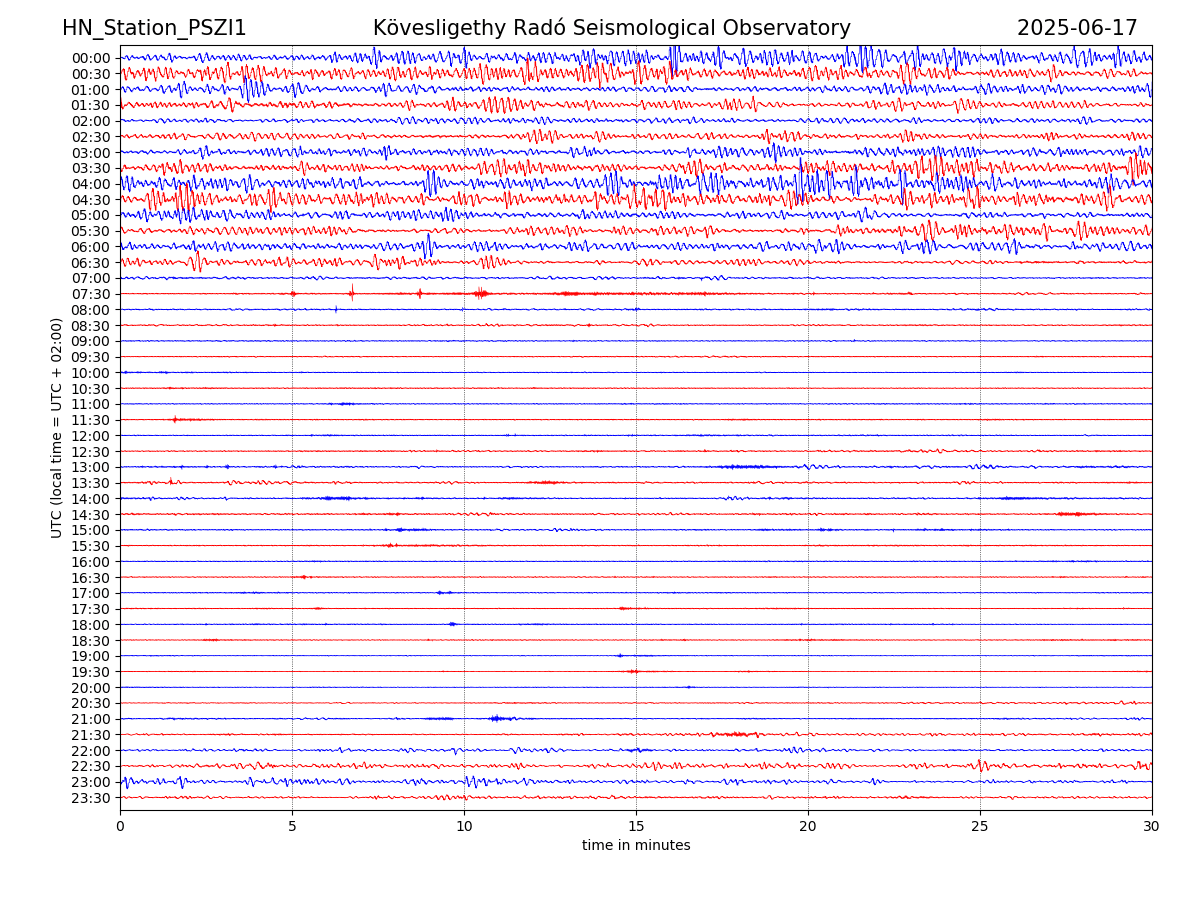
Task: Click the 0 tick on minutes axis
Action: point(120,827)
